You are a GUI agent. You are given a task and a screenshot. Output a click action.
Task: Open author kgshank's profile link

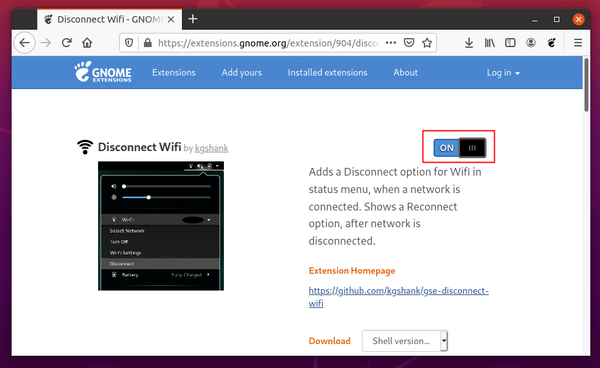pos(212,148)
